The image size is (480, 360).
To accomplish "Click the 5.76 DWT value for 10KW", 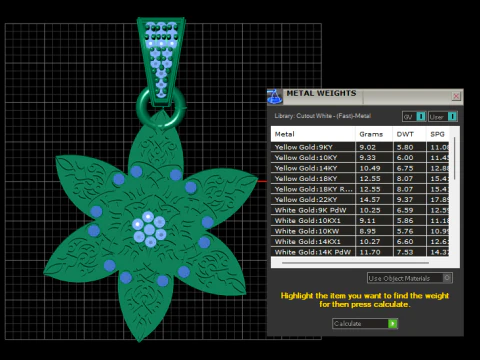I will pyautogui.click(x=405, y=231).
